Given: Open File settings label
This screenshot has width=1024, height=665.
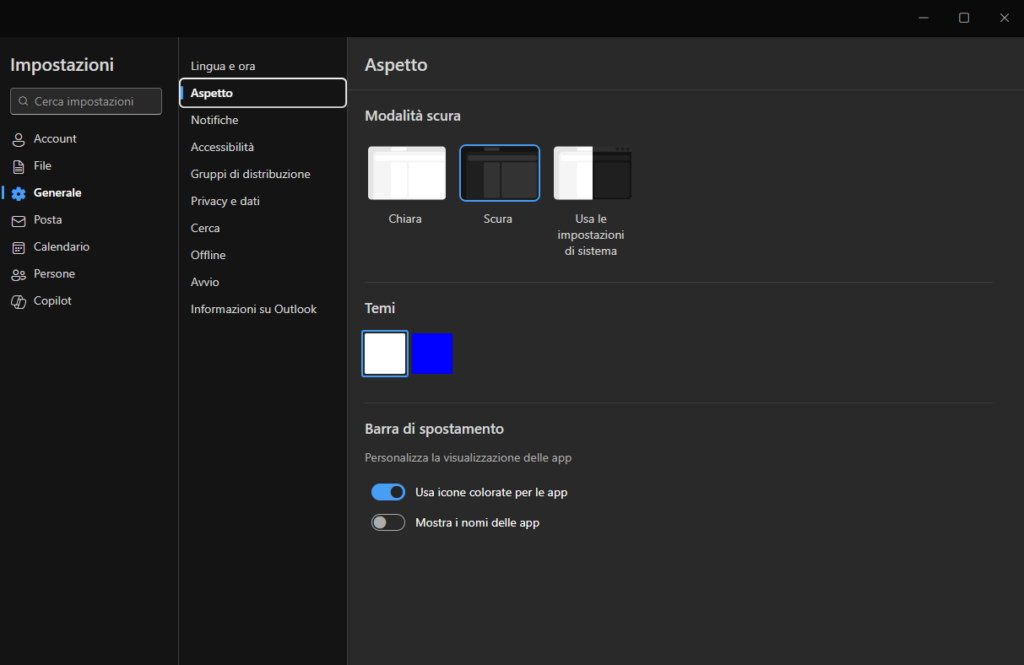Looking at the screenshot, I should (x=42, y=165).
